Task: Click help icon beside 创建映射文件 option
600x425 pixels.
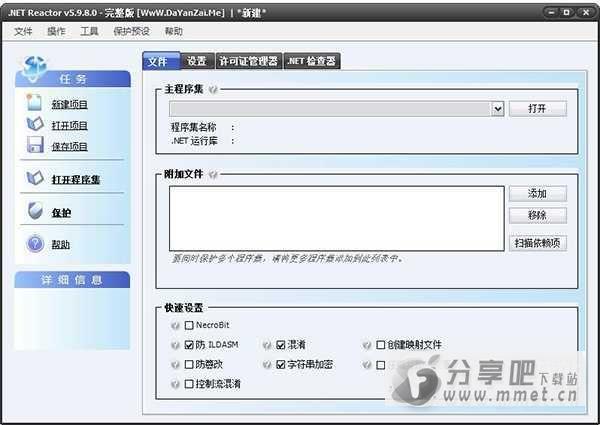Action: point(367,345)
